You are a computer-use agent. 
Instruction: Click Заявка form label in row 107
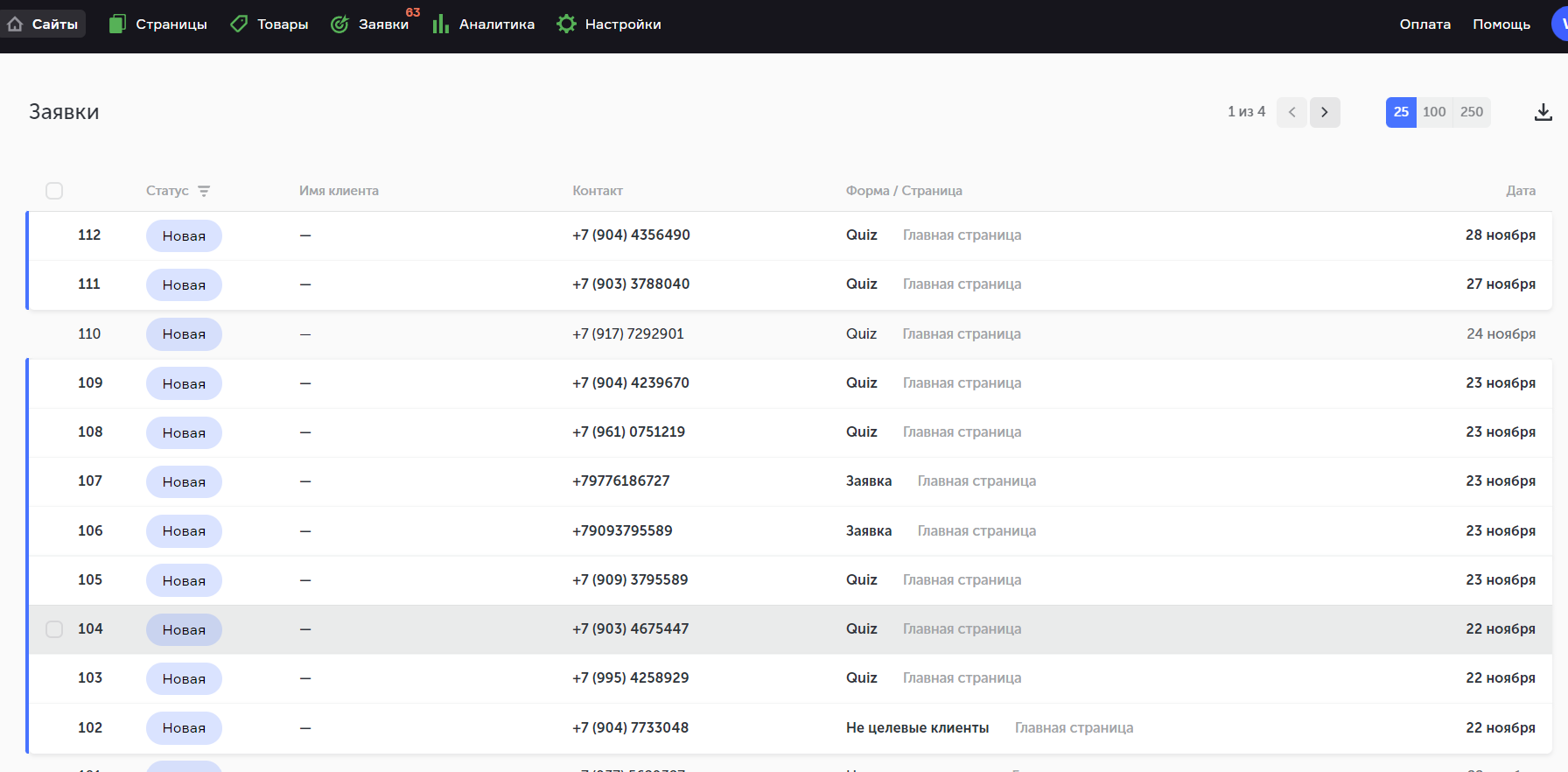point(869,481)
